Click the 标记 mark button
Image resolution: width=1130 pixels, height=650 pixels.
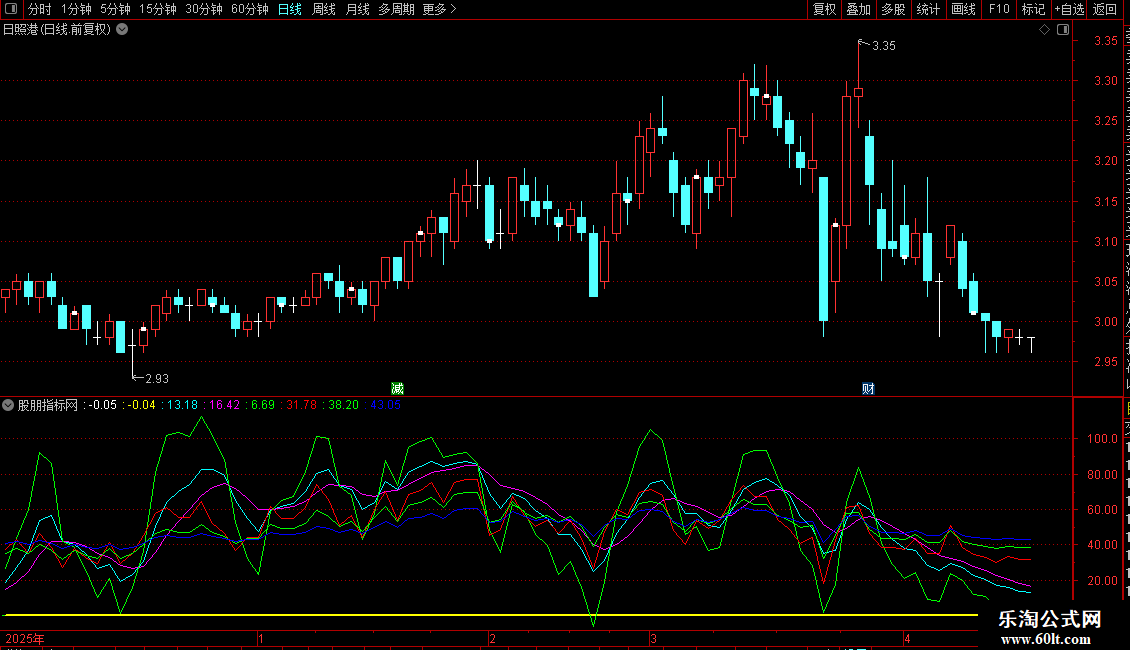click(x=1033, y=9)
